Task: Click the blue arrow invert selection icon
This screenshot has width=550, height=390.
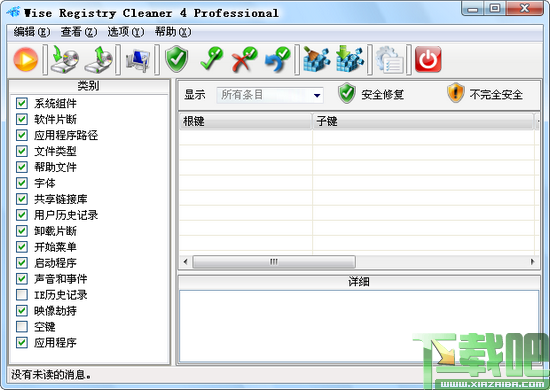Action: [x=277, y=59]
